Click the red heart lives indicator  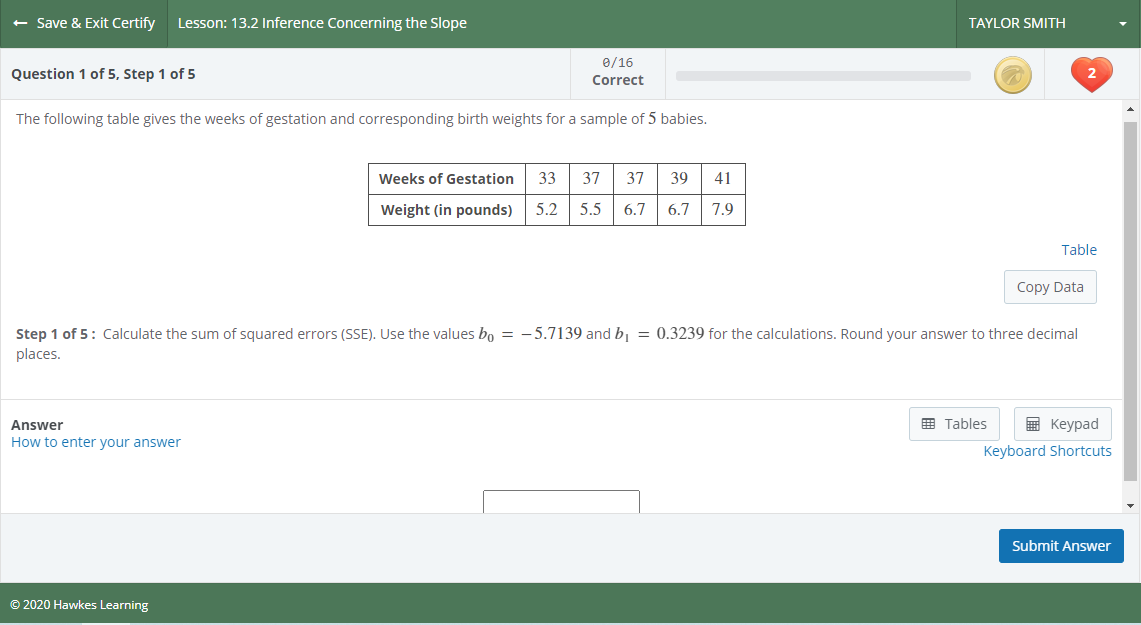[1091, 74]
